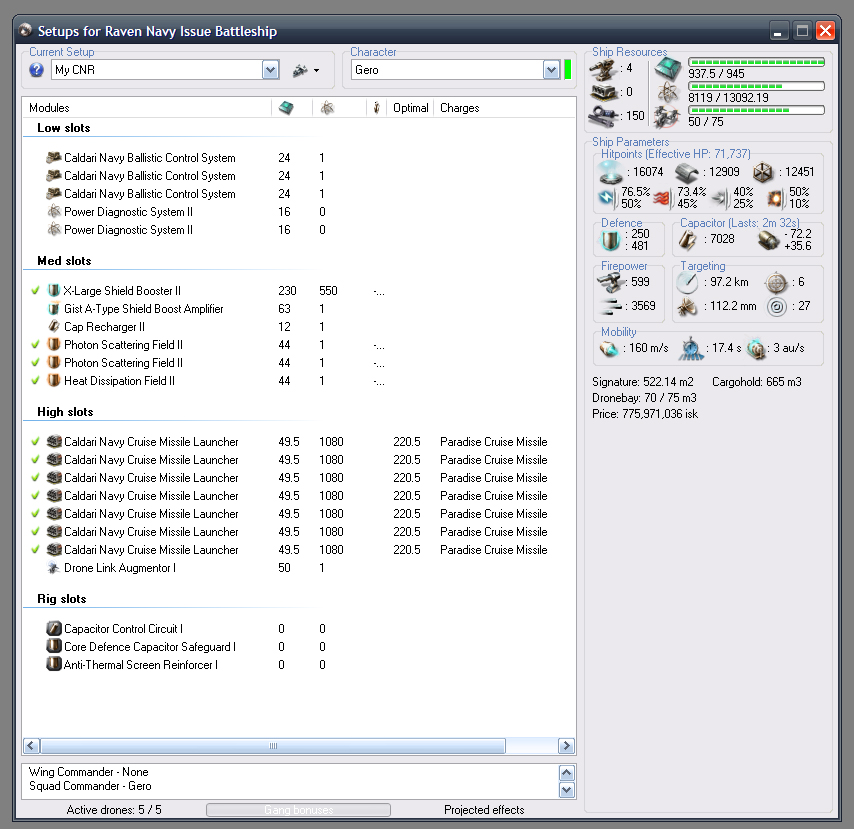
Task: Select the Gist A-Type Shield Boost Amplifier icon
Action: [53, 309]
